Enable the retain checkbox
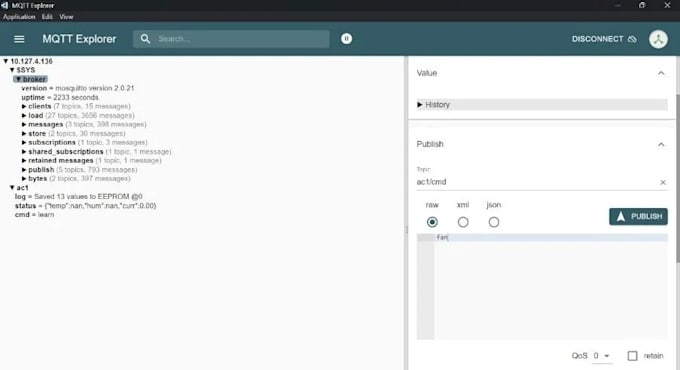680x370 pixels. pos(632,356)
